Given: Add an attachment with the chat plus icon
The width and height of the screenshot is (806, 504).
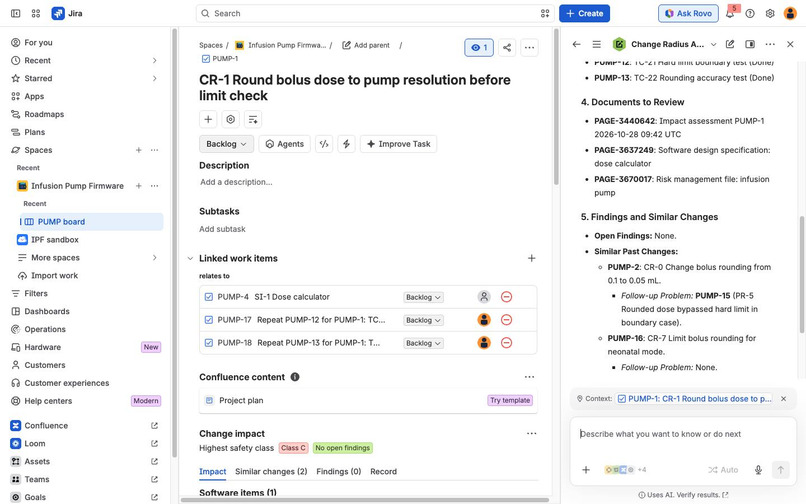Looking at the screenshot, I should (x=585, y=470).
